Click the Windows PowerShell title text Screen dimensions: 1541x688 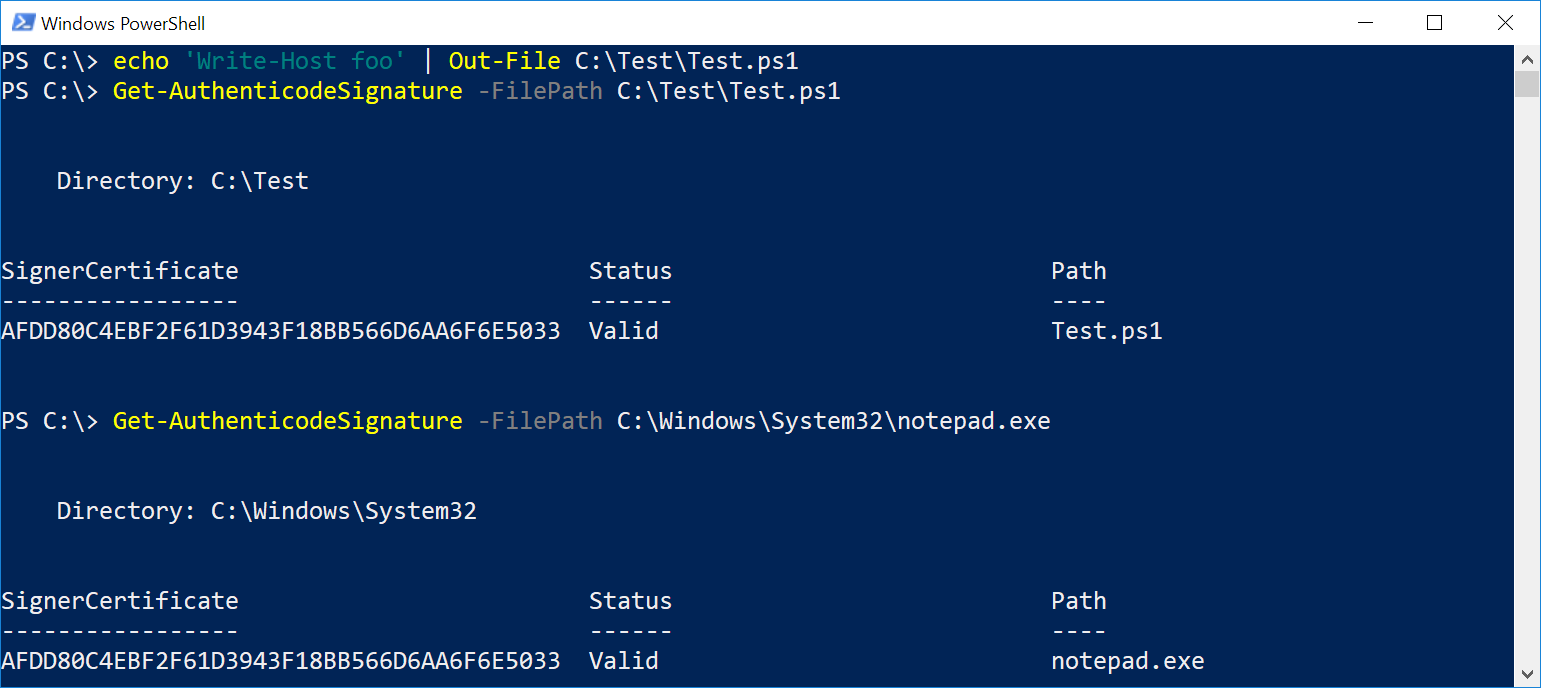(123, 23)
